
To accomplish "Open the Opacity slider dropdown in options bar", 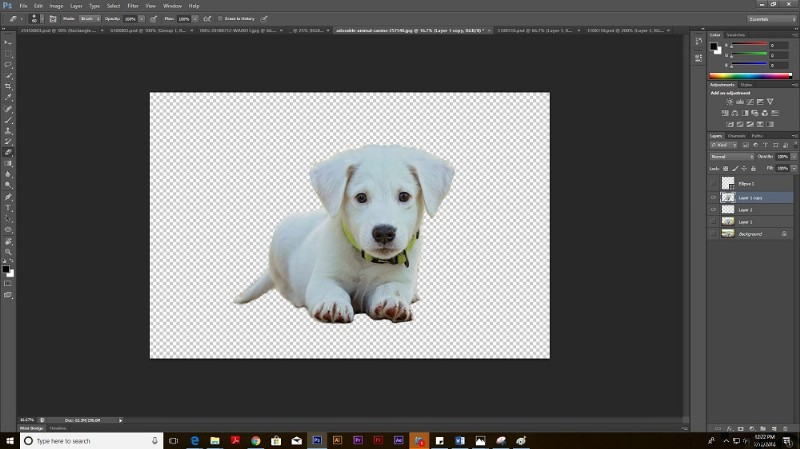I will coord(141,19).
